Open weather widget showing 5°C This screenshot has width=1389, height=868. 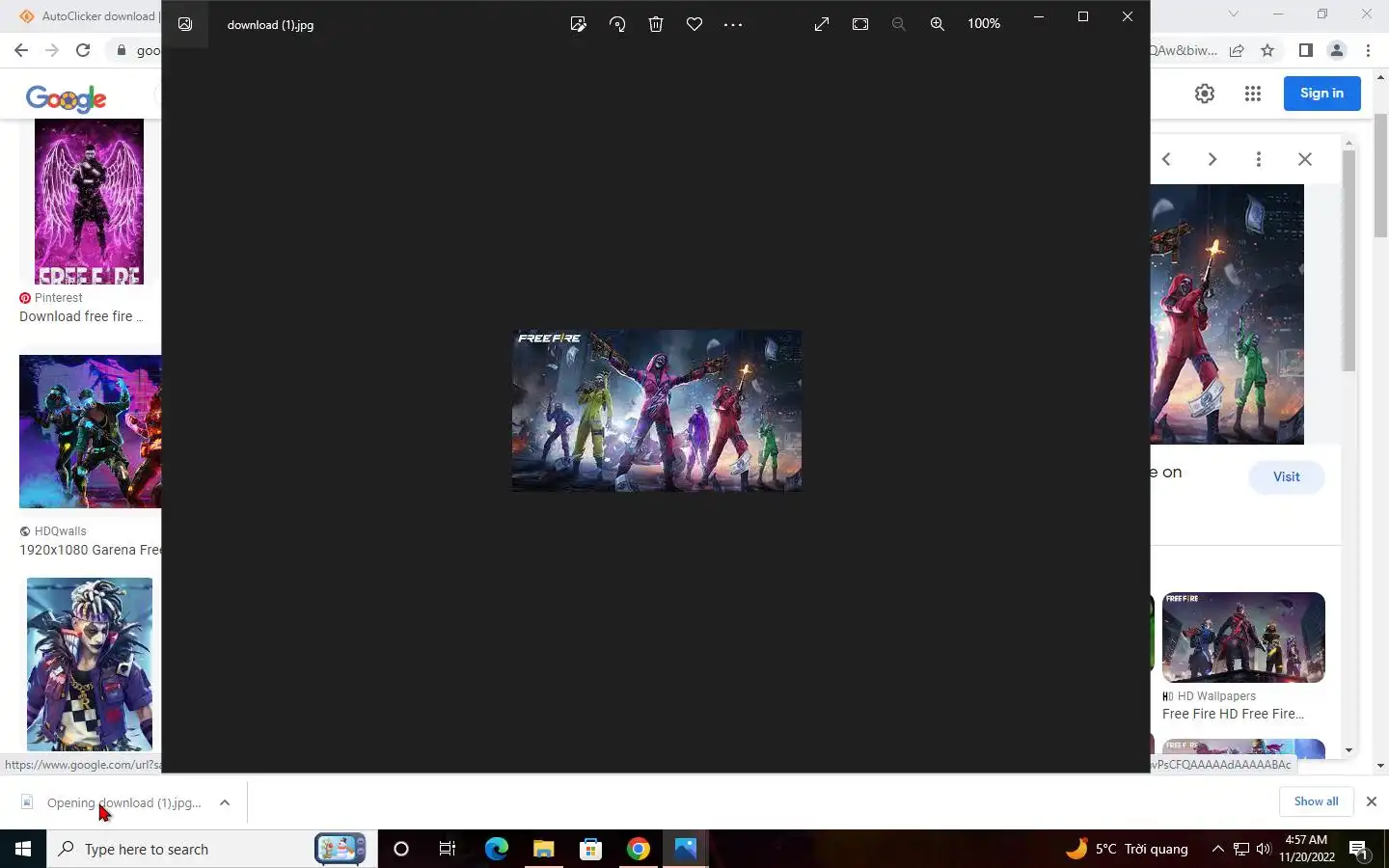pyautogui.click(x=1127, y=849)
